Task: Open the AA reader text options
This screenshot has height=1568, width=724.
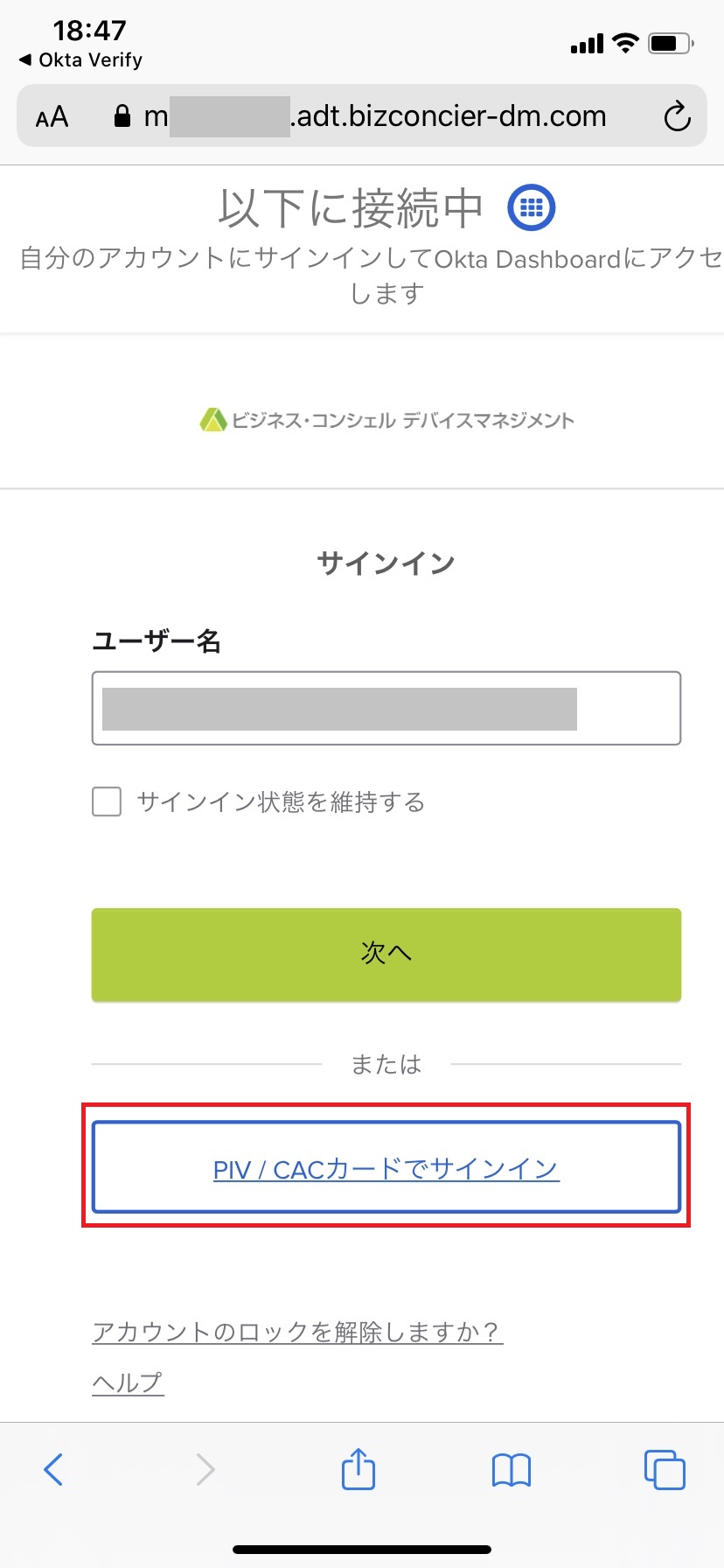Action: [52, 116]
